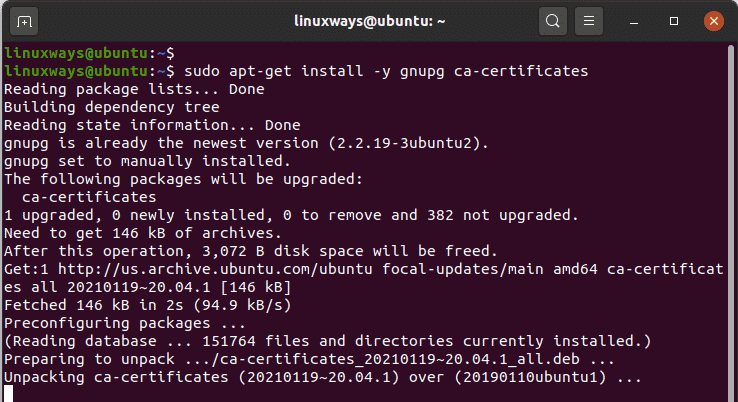The height and width of the screenshot is (402, 738).
Task: Click the gnupg newest version line
Action: pos(247,143)
